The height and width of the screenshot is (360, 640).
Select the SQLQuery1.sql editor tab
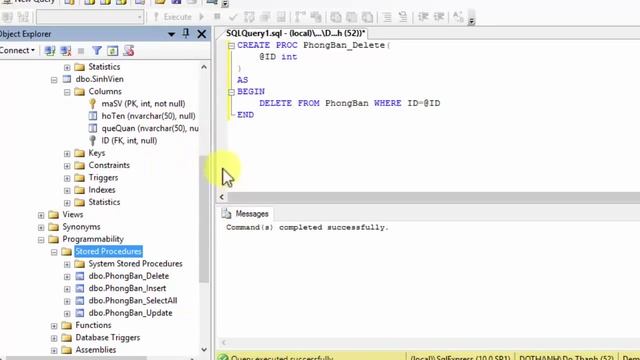(296, 33)
